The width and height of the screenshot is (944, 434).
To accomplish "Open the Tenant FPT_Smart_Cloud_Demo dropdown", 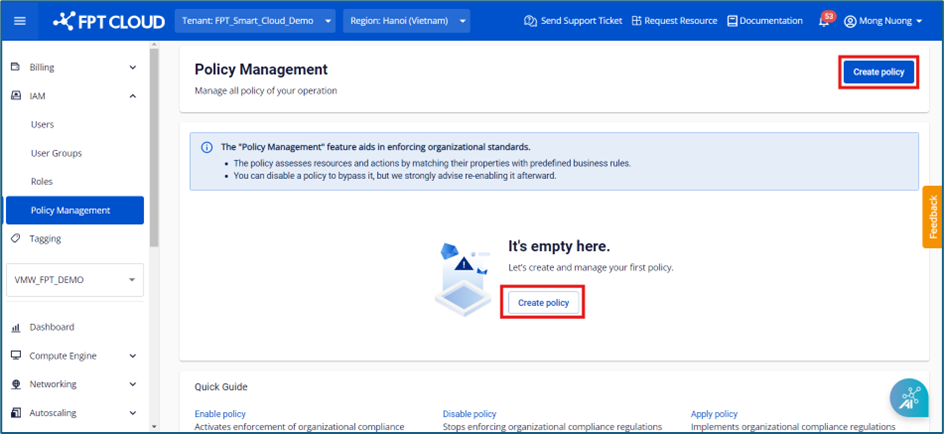I will point(255,21).
